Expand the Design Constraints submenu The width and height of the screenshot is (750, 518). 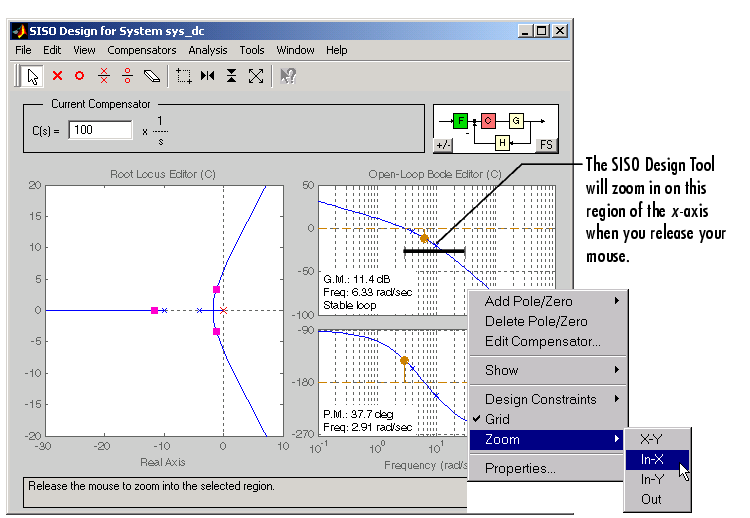click(548, 399)
